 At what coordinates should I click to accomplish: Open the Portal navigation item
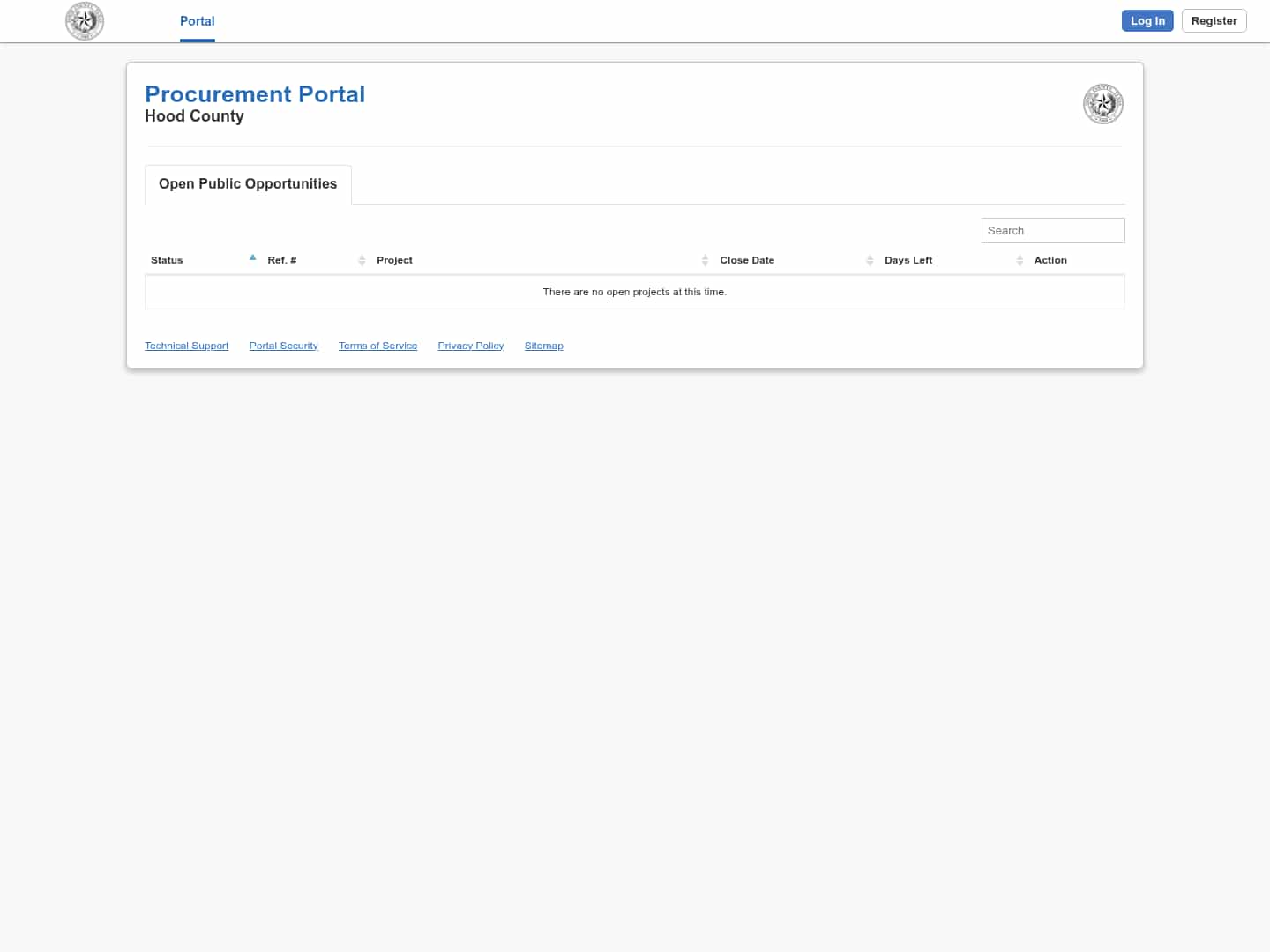click(197, 21)
